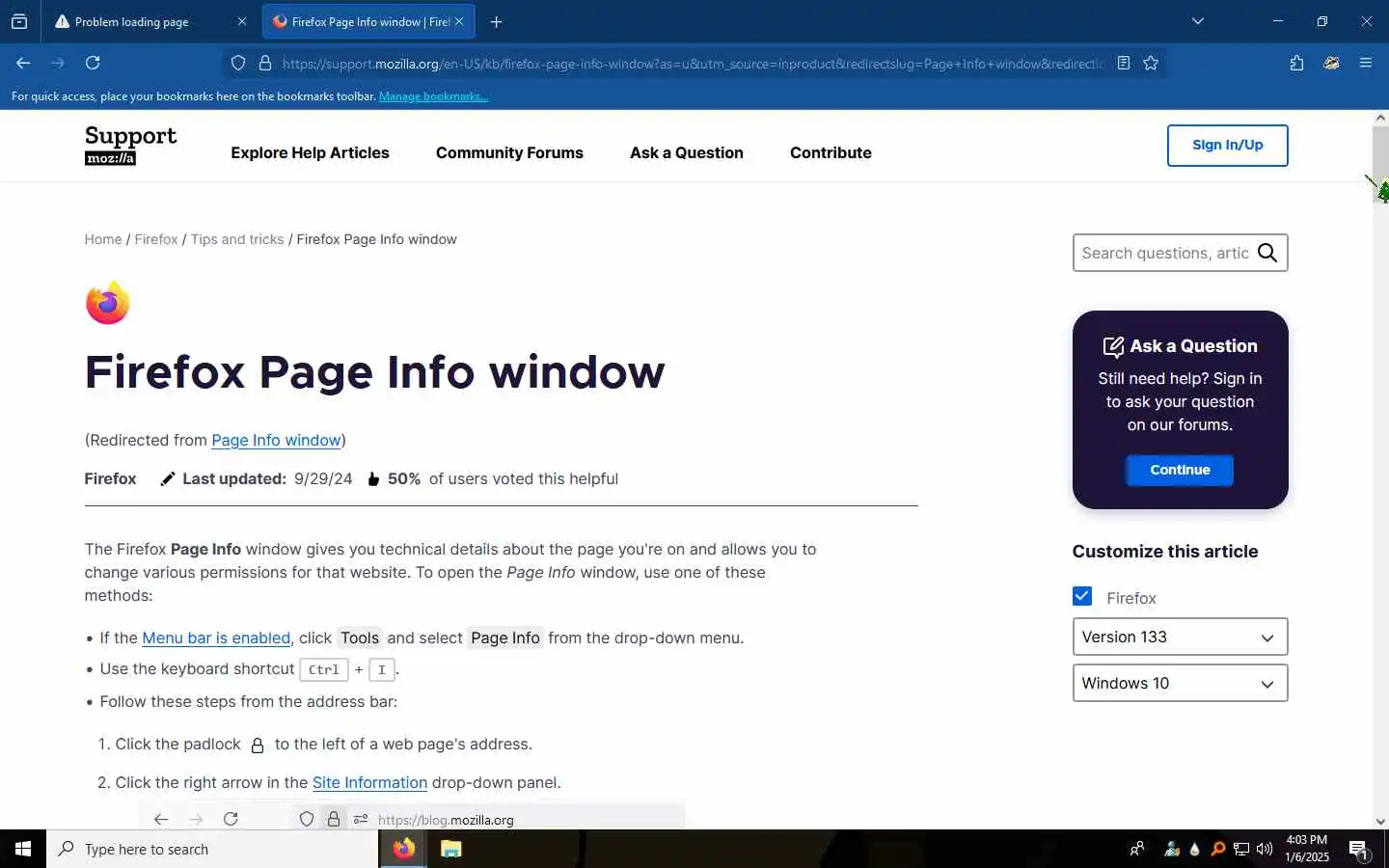Toggle reader view icon

1124,63
